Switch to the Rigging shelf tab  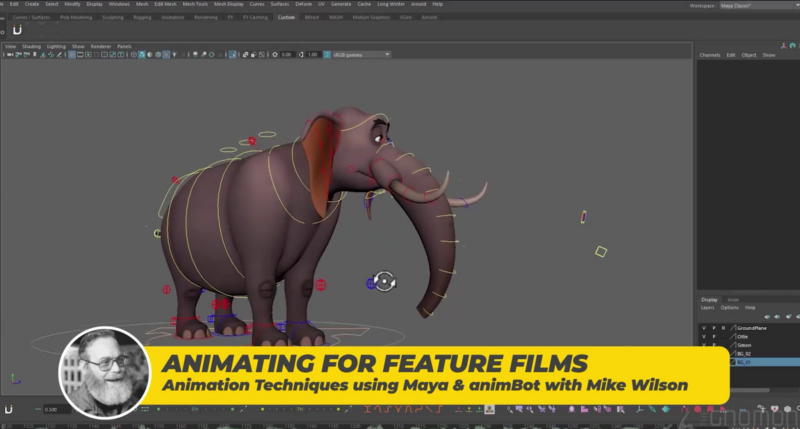(x=144, y=17)
